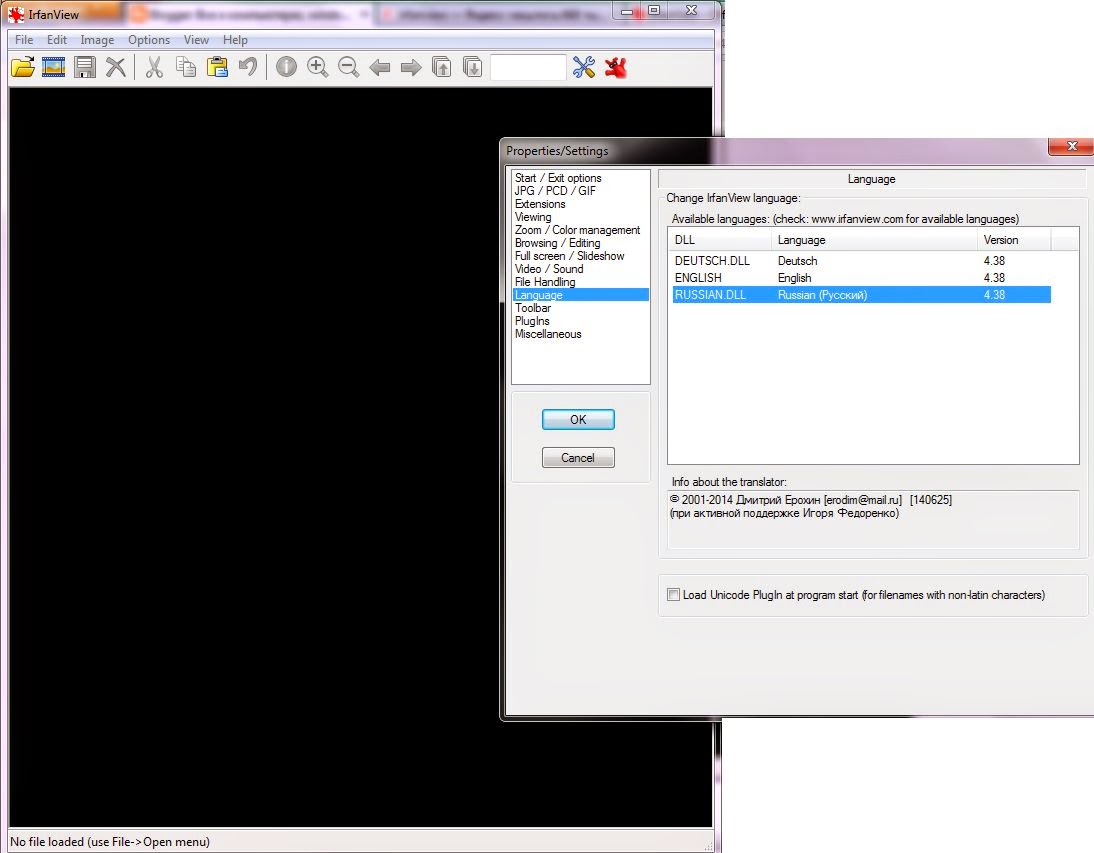The image size is (1094, 853).
Task: Select DEUTSCH.DLL language row
Action: pos(861,260)
